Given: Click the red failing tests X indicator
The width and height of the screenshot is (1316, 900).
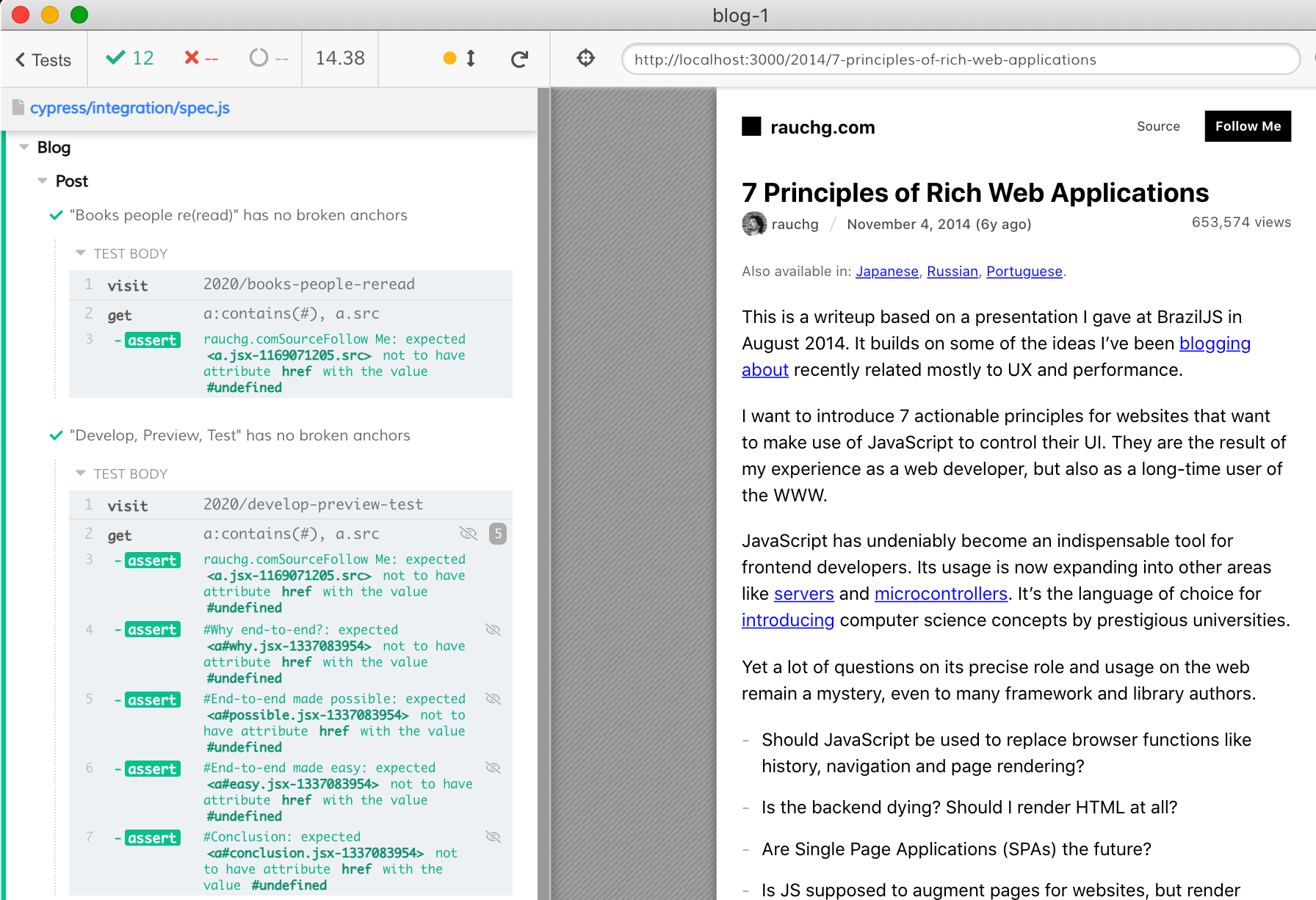Looking at the screenshot, I should (199, 59).
